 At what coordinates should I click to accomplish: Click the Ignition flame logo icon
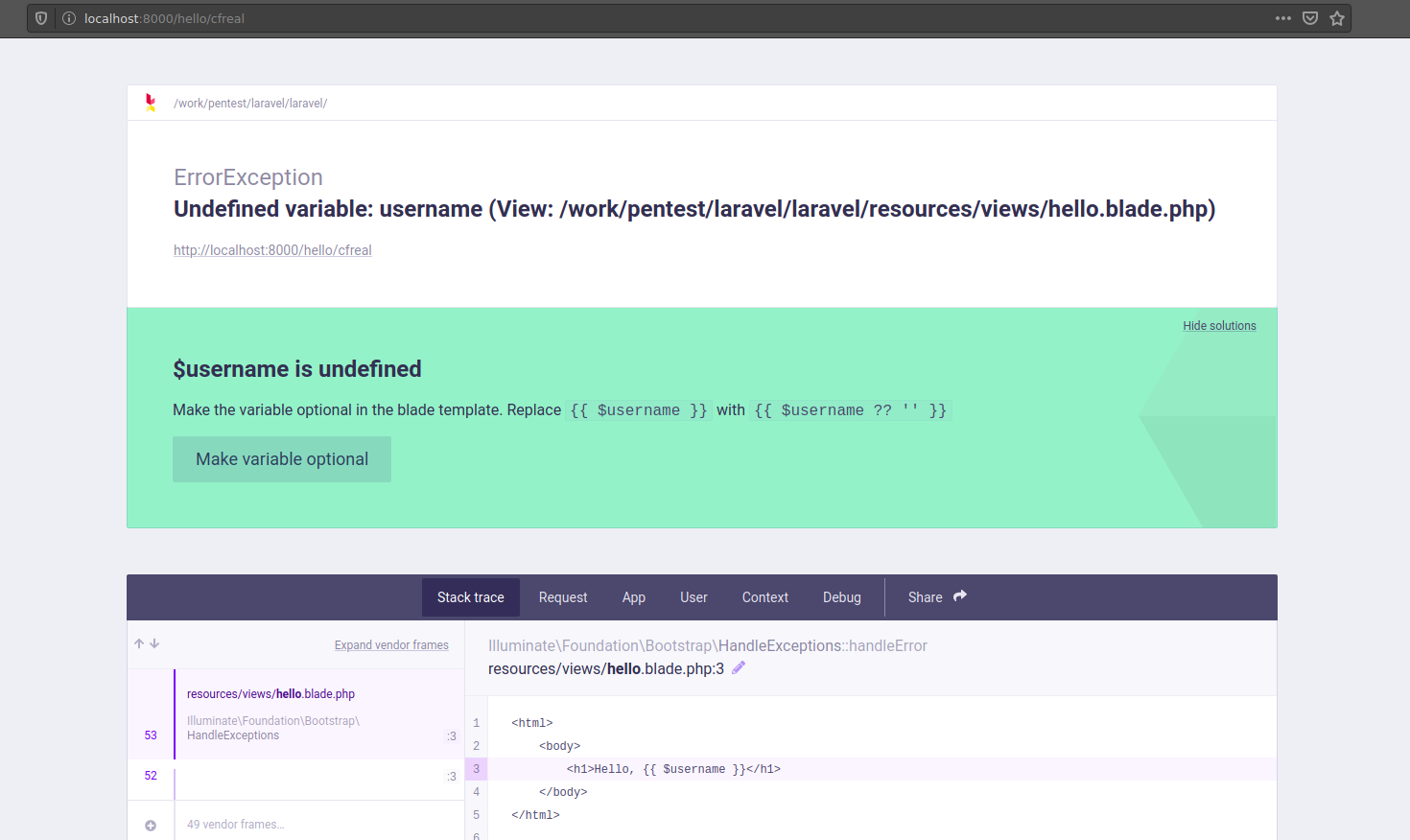coord(151,103)
